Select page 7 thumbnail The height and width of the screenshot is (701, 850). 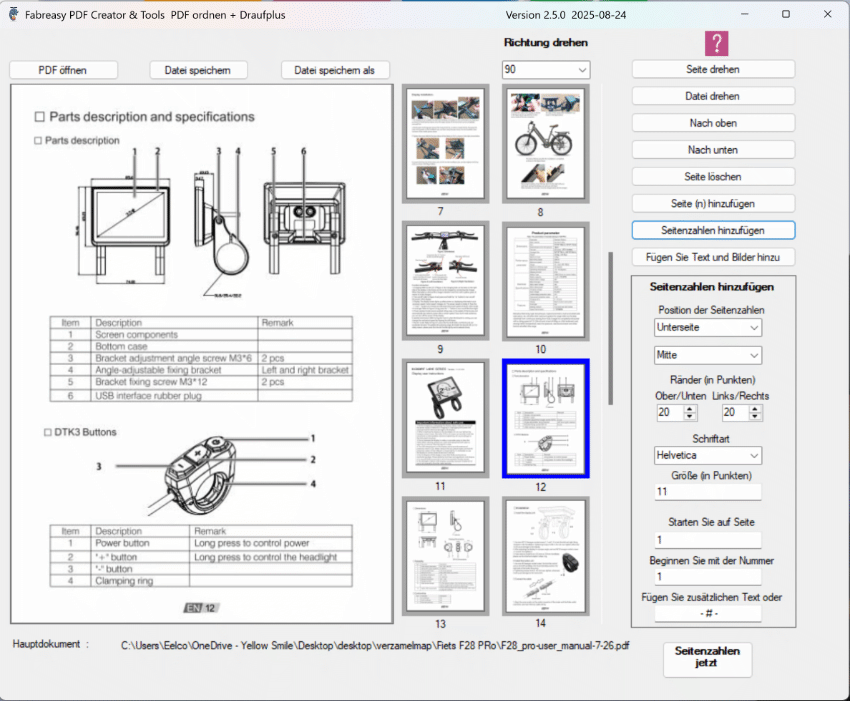coord(440,143)
